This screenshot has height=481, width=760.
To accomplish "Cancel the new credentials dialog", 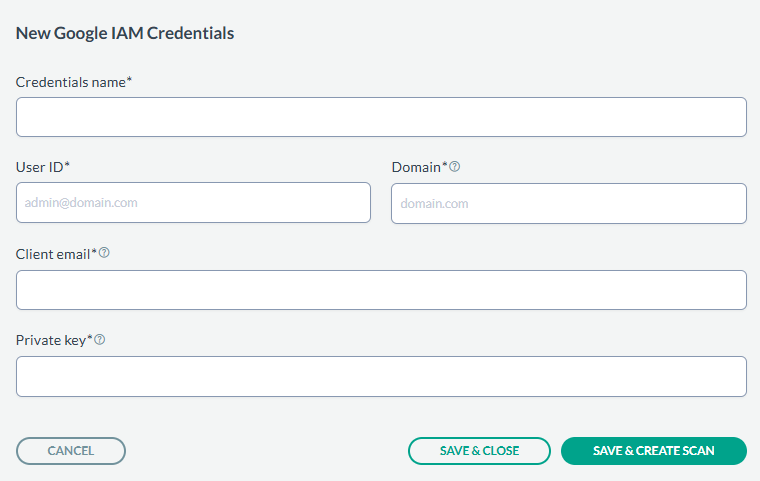I will (x=71, y=451).
